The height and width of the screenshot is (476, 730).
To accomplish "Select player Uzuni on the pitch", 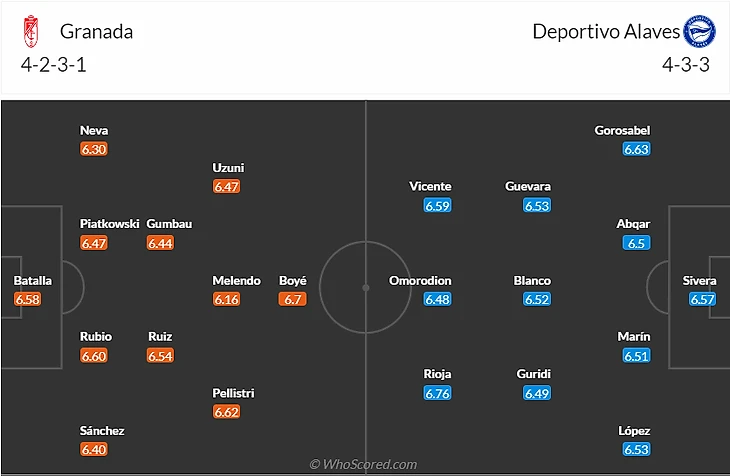I will coord(228,168).
